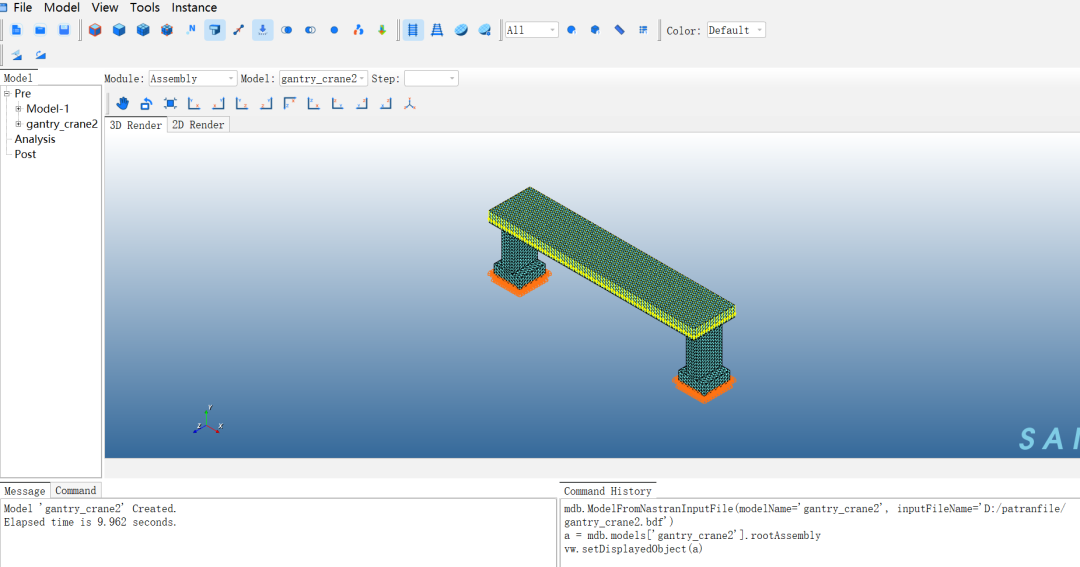Select Model-1 in the tree
Viewport: 1080px width, 567px height.
(x=48, y=109)
